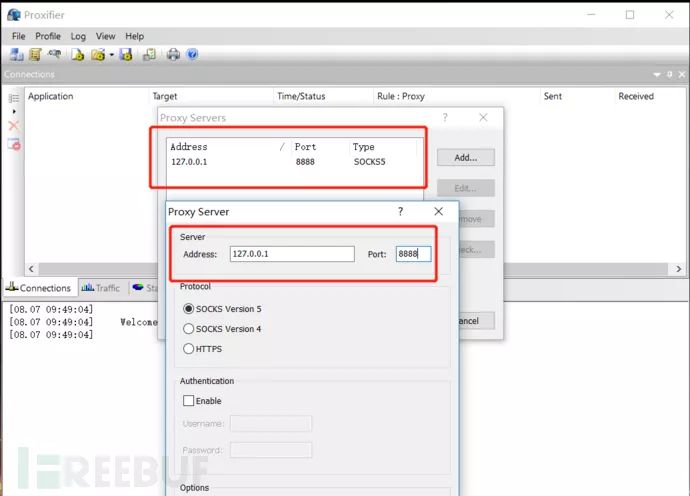The height and width of the screenshot is (496, 690).
Task: Click Add... in Proxy Servers dialog
Action: click(466, 158)
